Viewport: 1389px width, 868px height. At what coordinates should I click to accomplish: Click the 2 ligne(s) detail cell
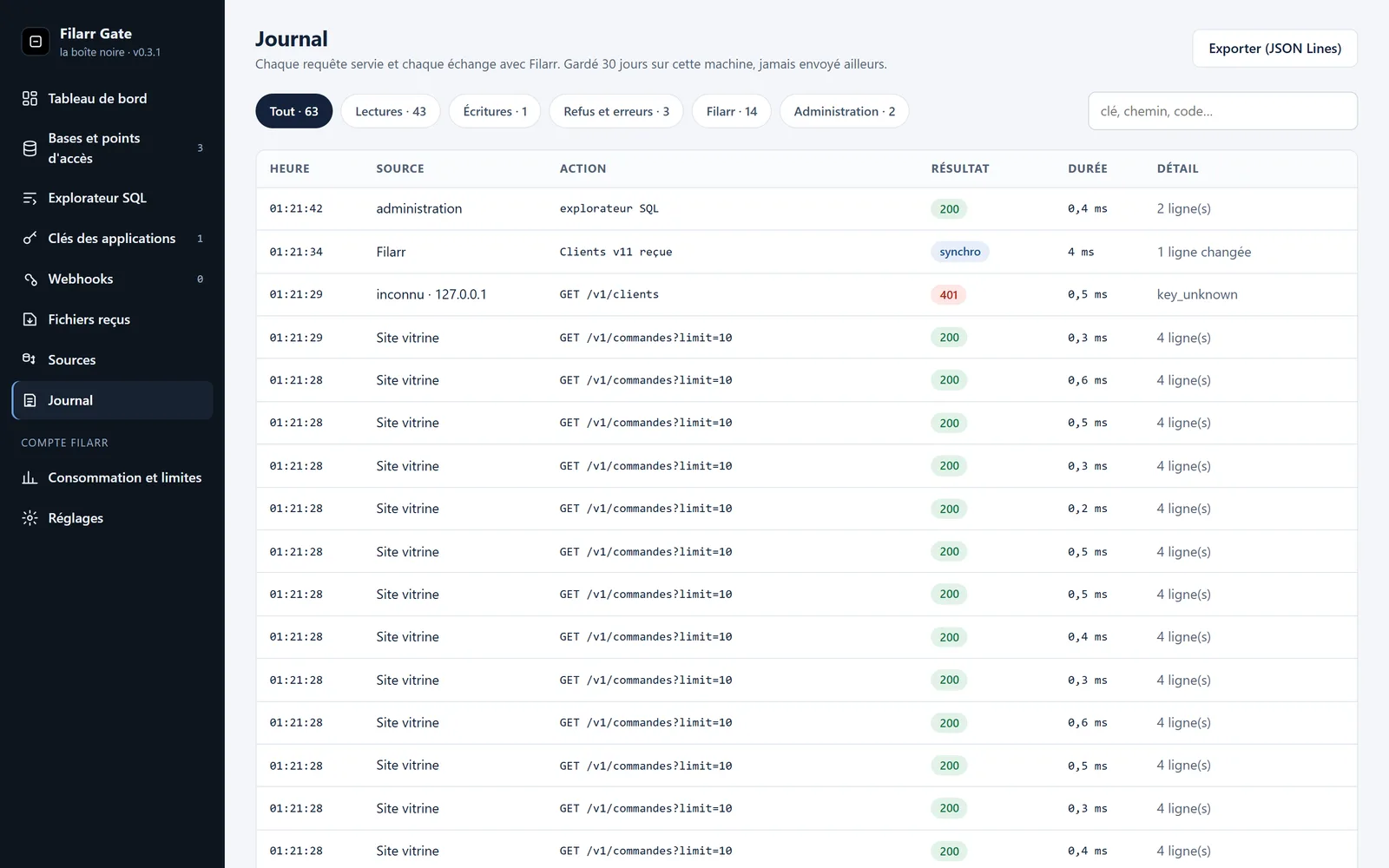click(x=1184, y=208)
